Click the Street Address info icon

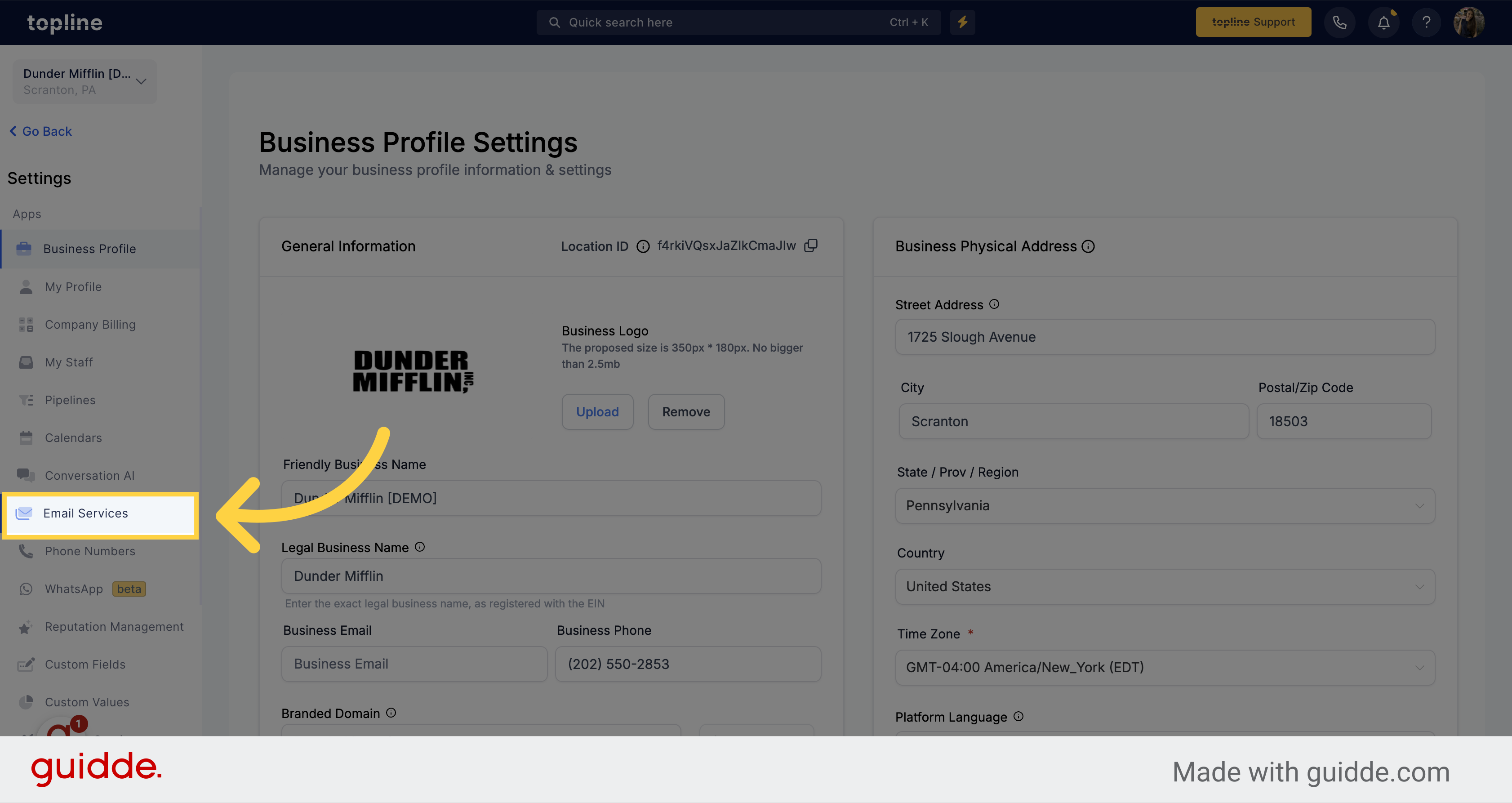coord(994,304)
